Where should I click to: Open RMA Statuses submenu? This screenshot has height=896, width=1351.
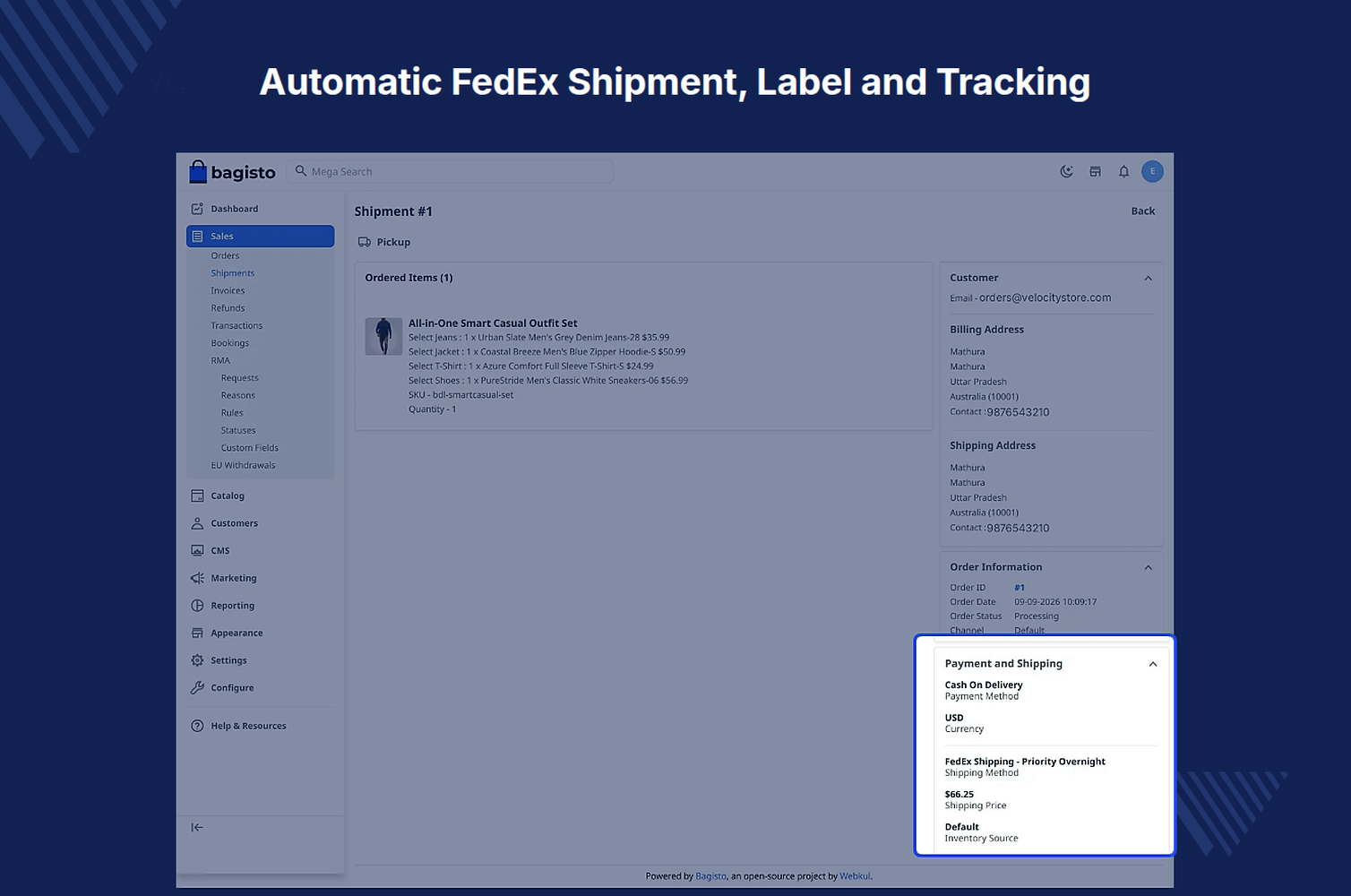[238, 430]
